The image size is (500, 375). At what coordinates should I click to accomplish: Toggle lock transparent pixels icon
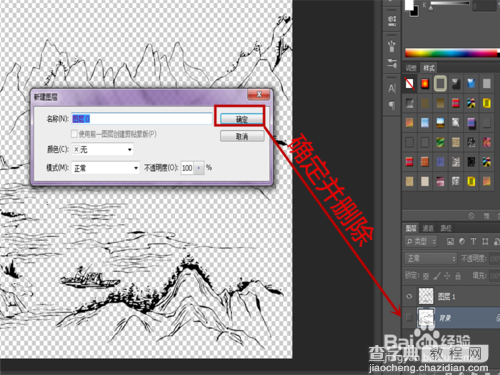(x=426, y=276)
